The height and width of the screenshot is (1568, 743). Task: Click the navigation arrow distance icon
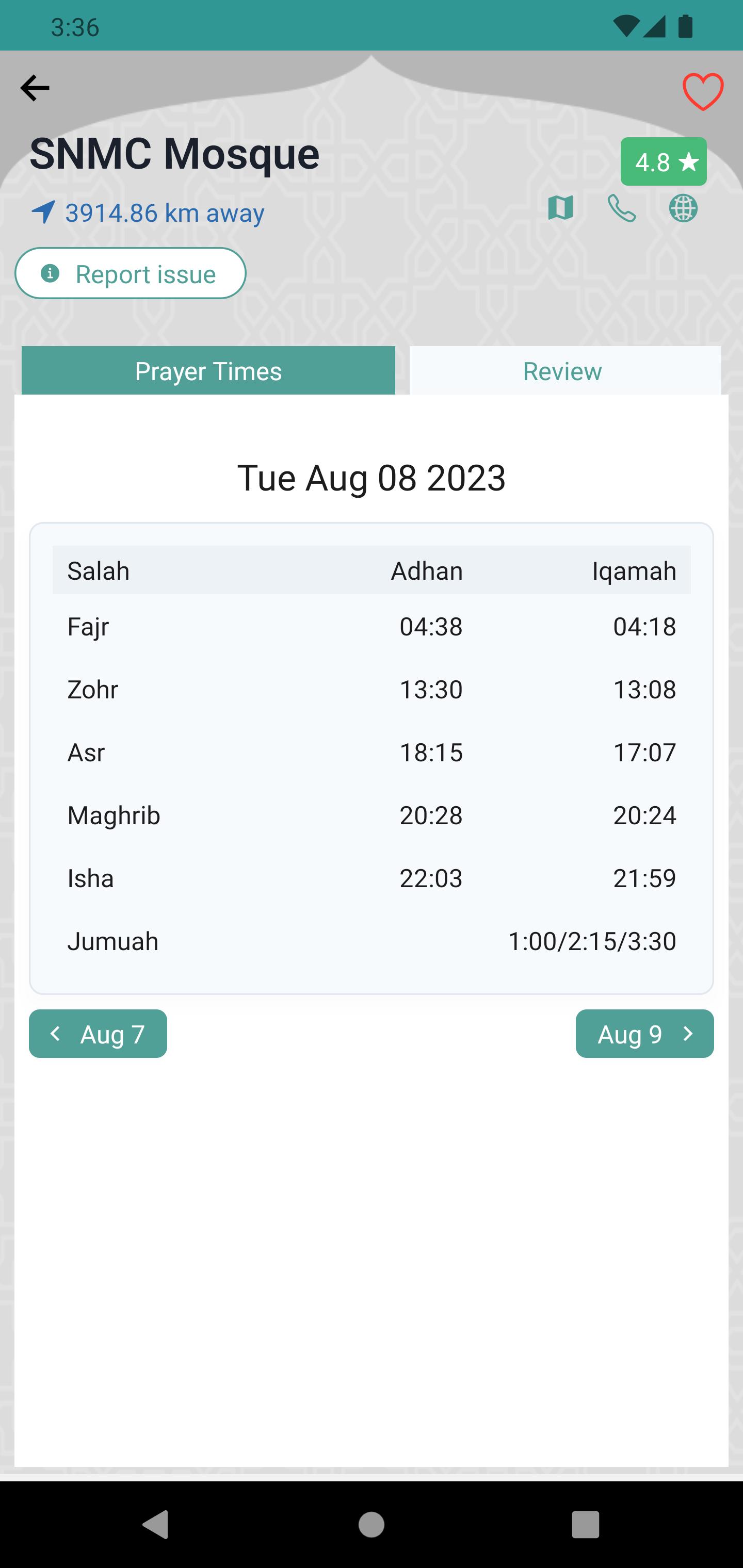(x=43, y=213)
